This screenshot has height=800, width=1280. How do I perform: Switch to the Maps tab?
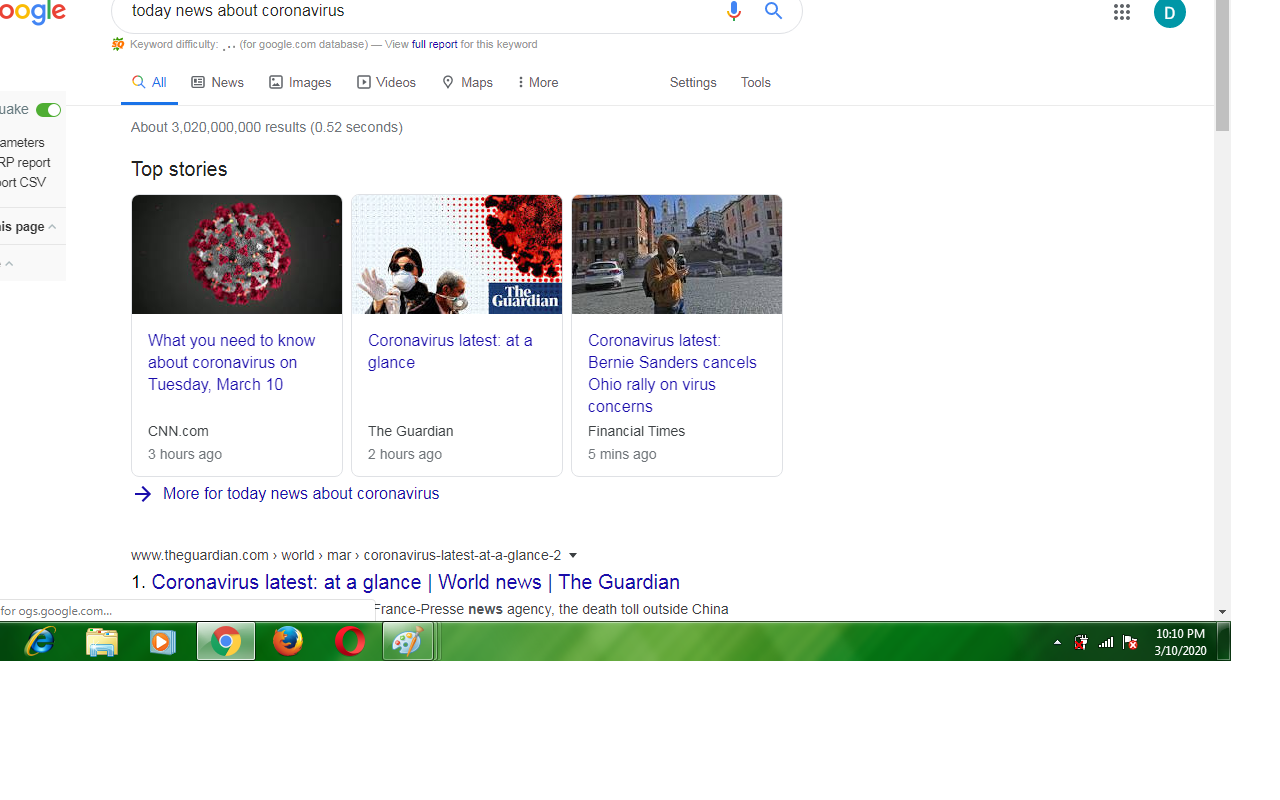[467, 82]
